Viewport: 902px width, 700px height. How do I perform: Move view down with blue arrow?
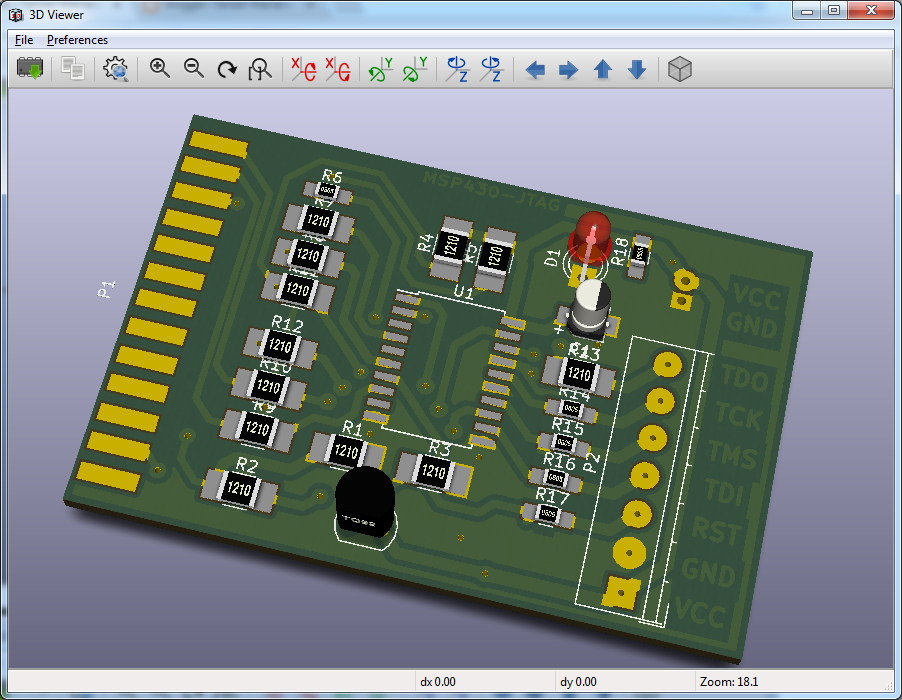637,70
